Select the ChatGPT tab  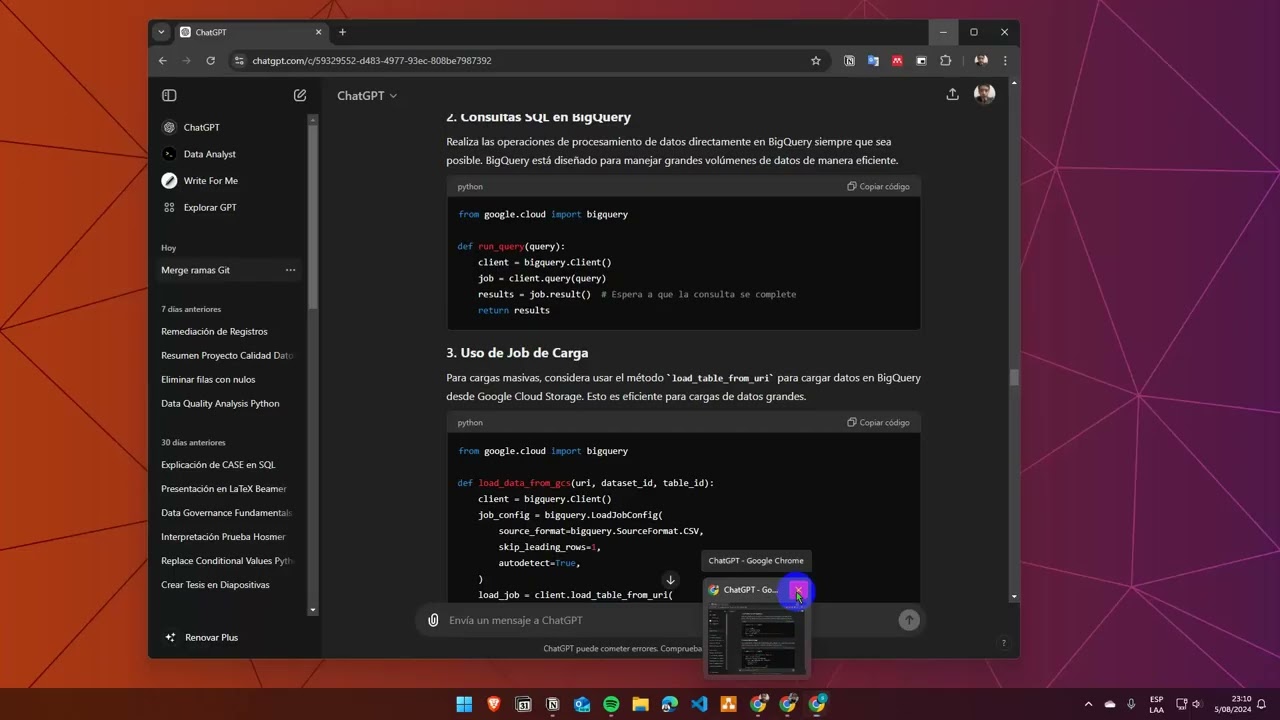[250, 32]
